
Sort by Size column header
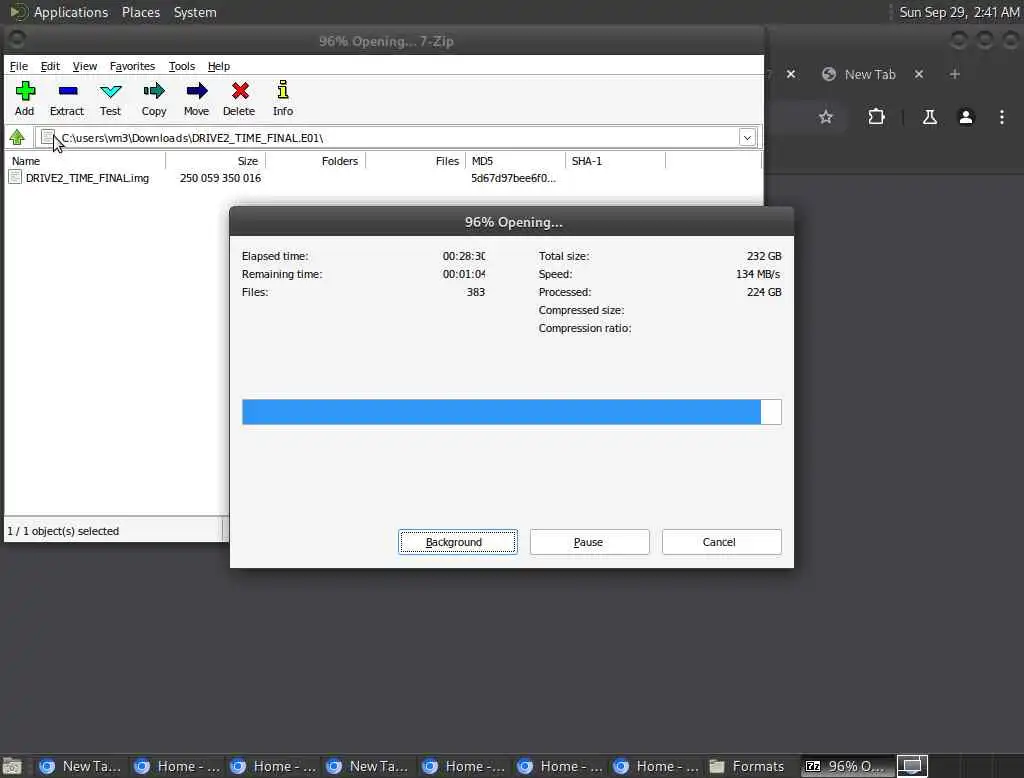[216, 161]
